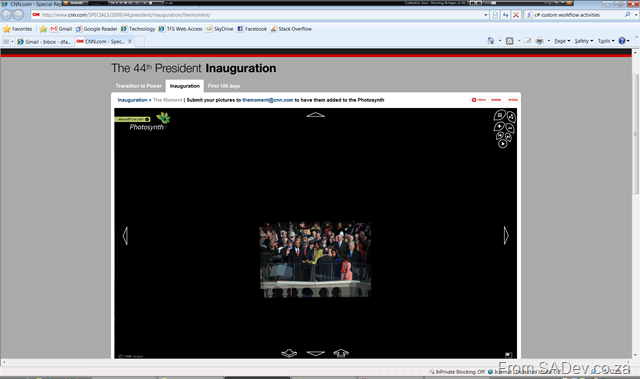Click the browser home icon
640x379 pixels.
click(x=491, y=41)
